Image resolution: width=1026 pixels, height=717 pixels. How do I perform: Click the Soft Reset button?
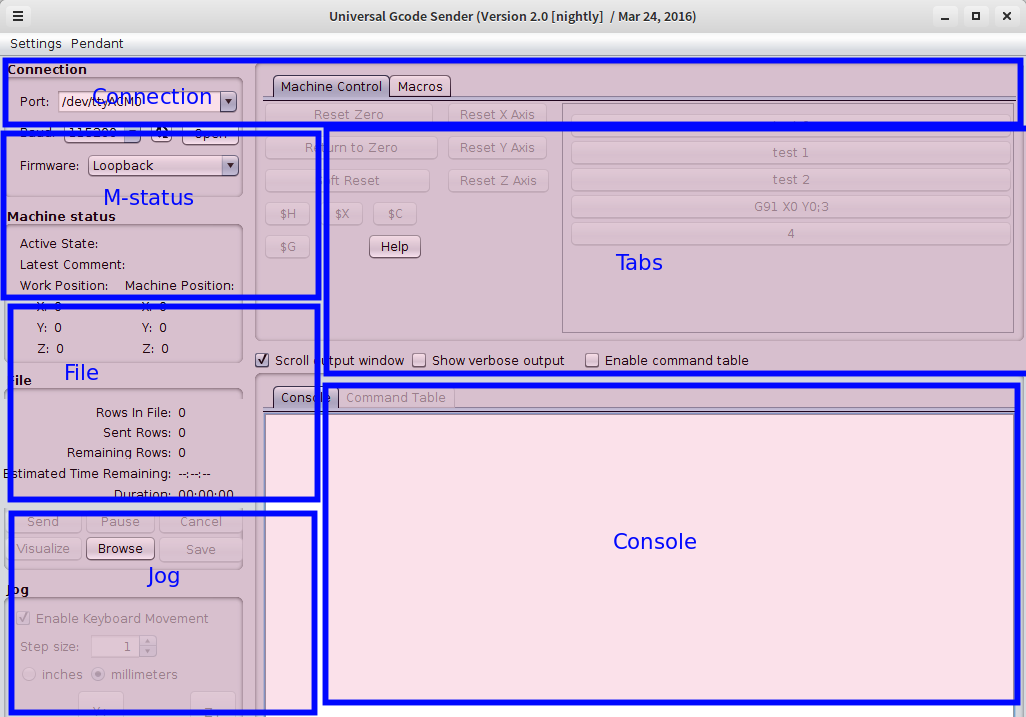pyautogui.click(x=347, y=181)
